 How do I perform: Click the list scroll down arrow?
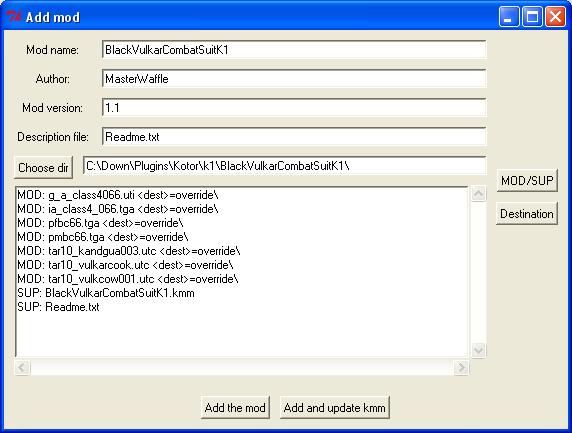[x=478, y=351]
